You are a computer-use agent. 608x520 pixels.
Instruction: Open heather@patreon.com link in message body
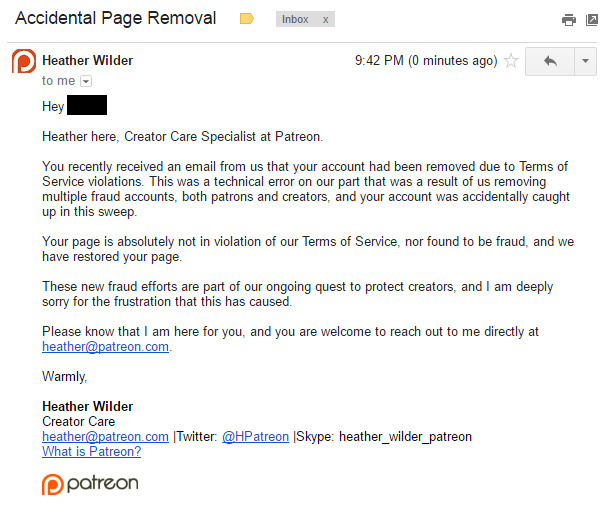[x=105, y=347]
